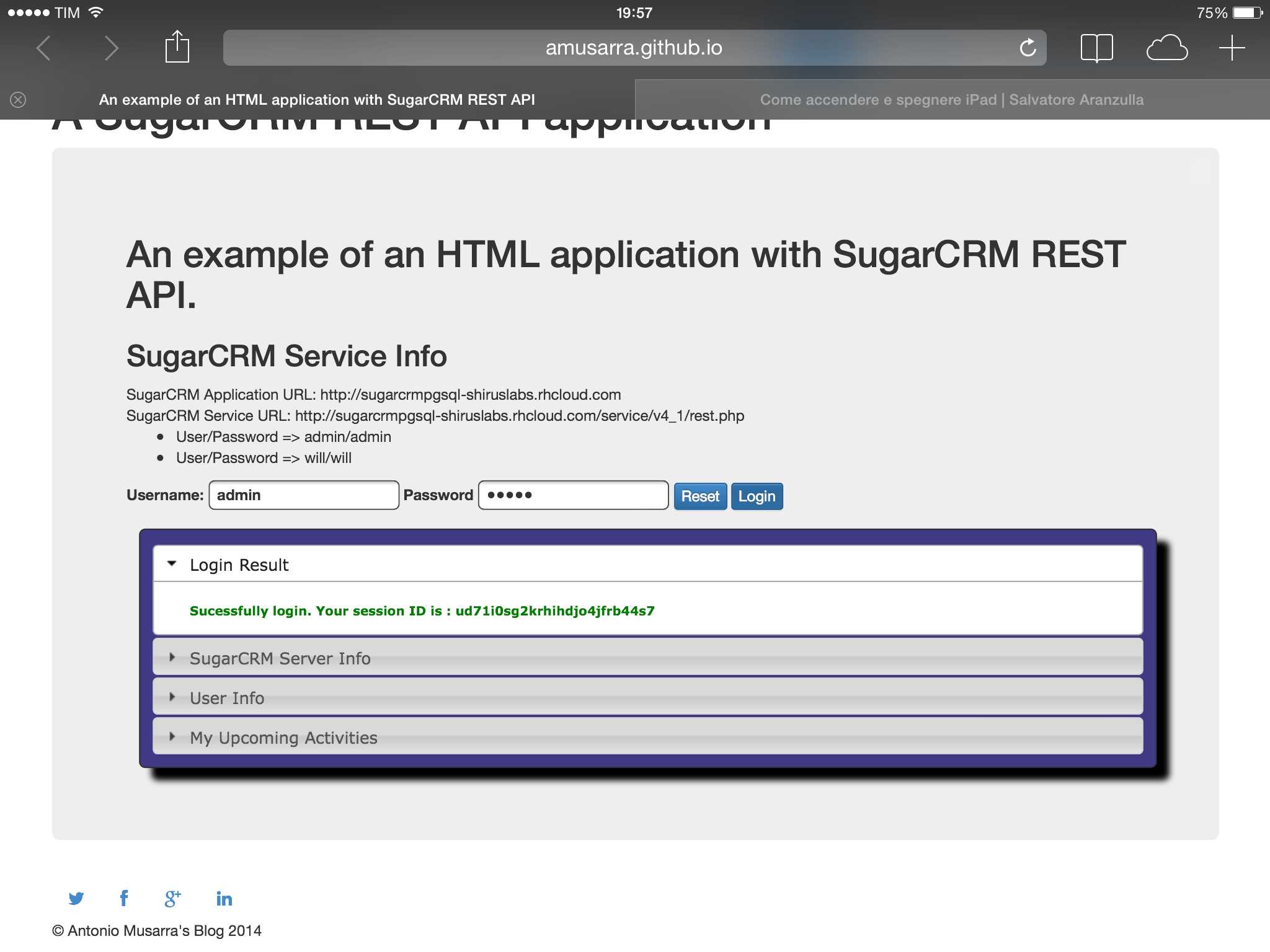This screenshot has width=1270, height=952.
Task: Tap the Wi-Fi status icon
Action: point(95,12)
